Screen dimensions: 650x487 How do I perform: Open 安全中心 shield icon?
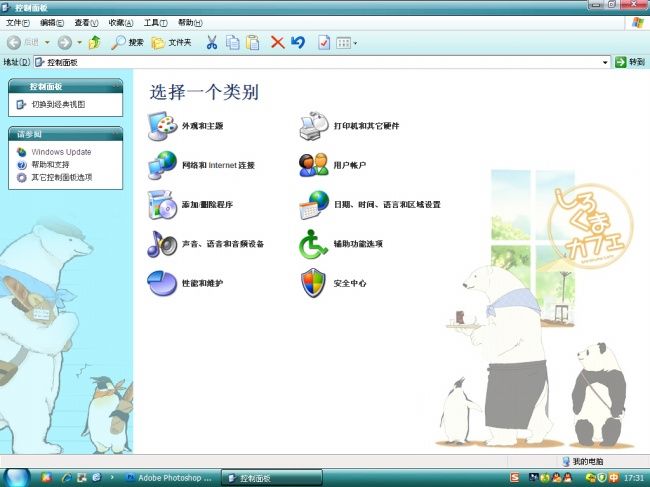click(x=314, y=283)
